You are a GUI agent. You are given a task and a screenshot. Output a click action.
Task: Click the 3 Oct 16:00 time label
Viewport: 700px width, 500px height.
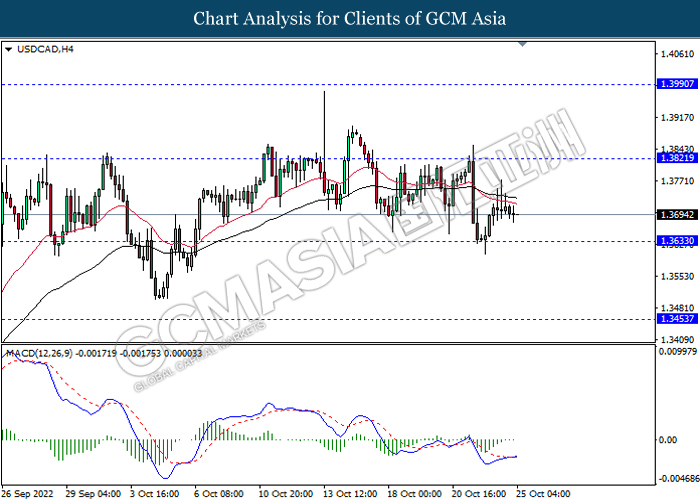click(154, 494)
